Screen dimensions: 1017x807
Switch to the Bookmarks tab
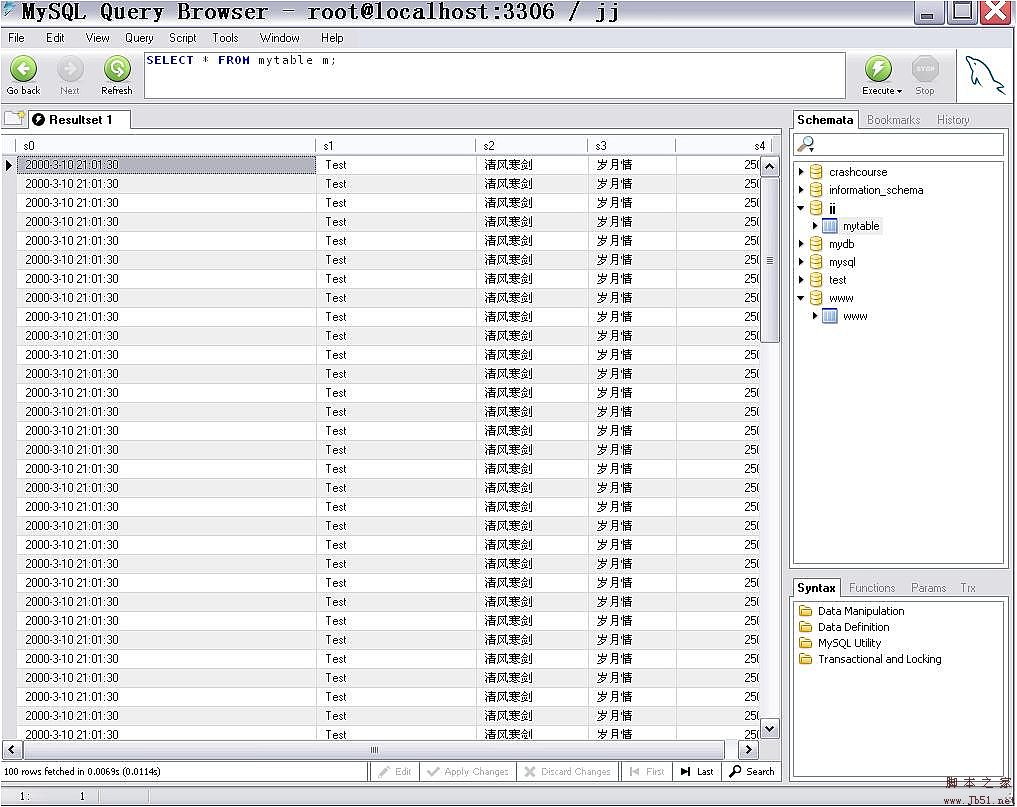(x=893, y=120)
